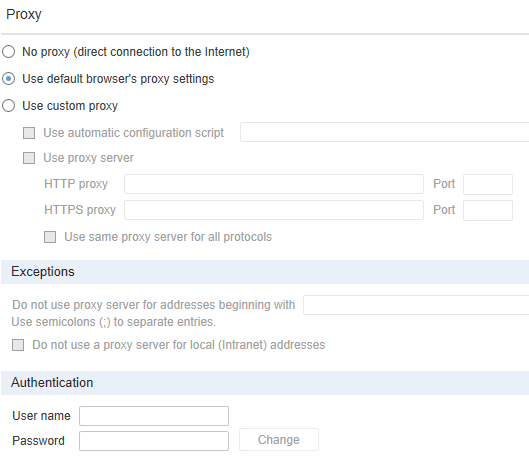Tick the Use proxy server checkbox

(x=29, y=158)
